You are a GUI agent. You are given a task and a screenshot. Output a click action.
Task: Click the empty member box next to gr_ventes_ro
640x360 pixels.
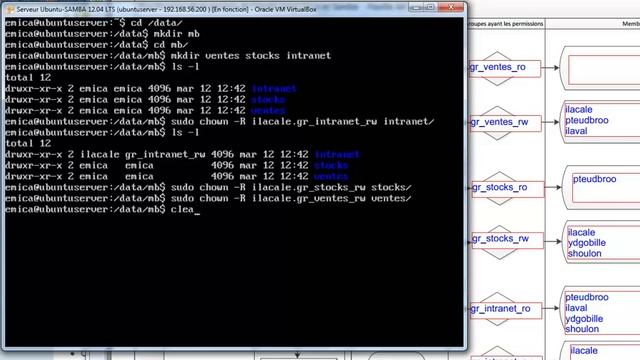(604, 70)
